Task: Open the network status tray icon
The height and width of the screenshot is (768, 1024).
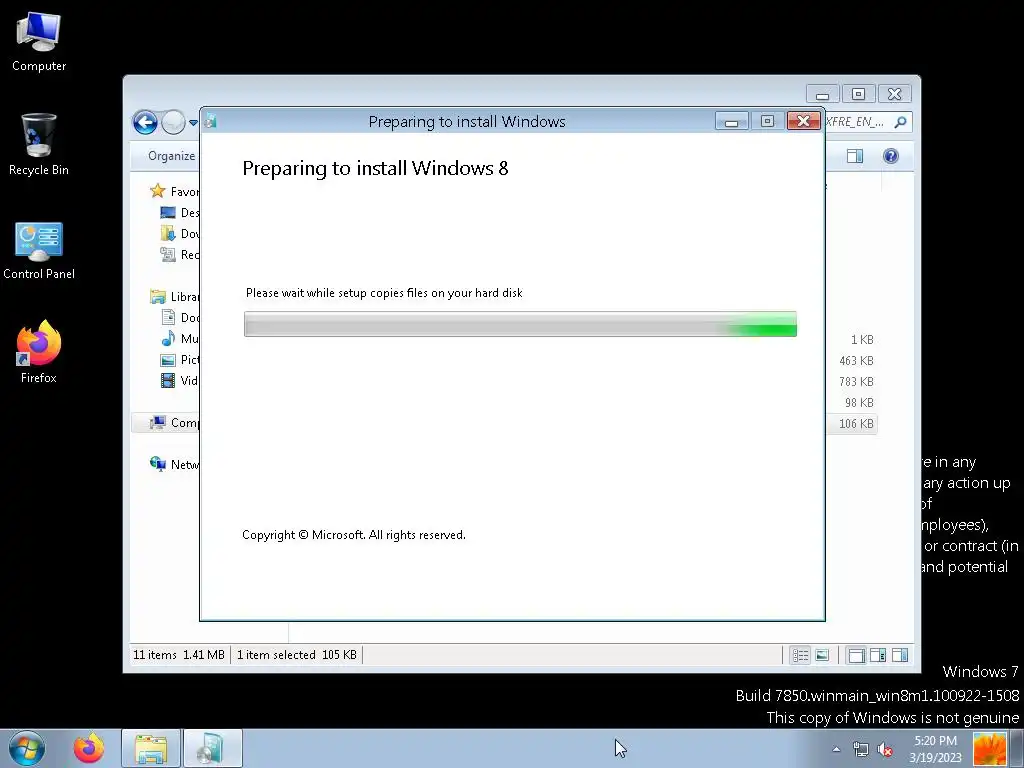Action: pos(861,749)
